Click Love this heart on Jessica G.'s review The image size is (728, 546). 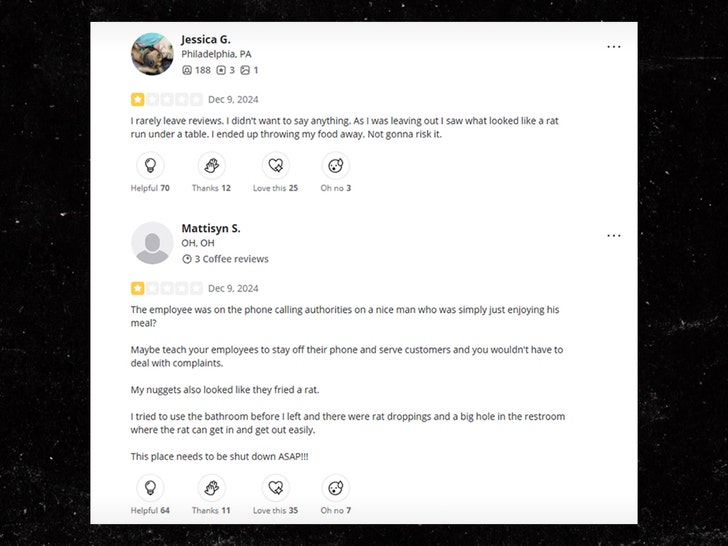[x=275, y=166]
